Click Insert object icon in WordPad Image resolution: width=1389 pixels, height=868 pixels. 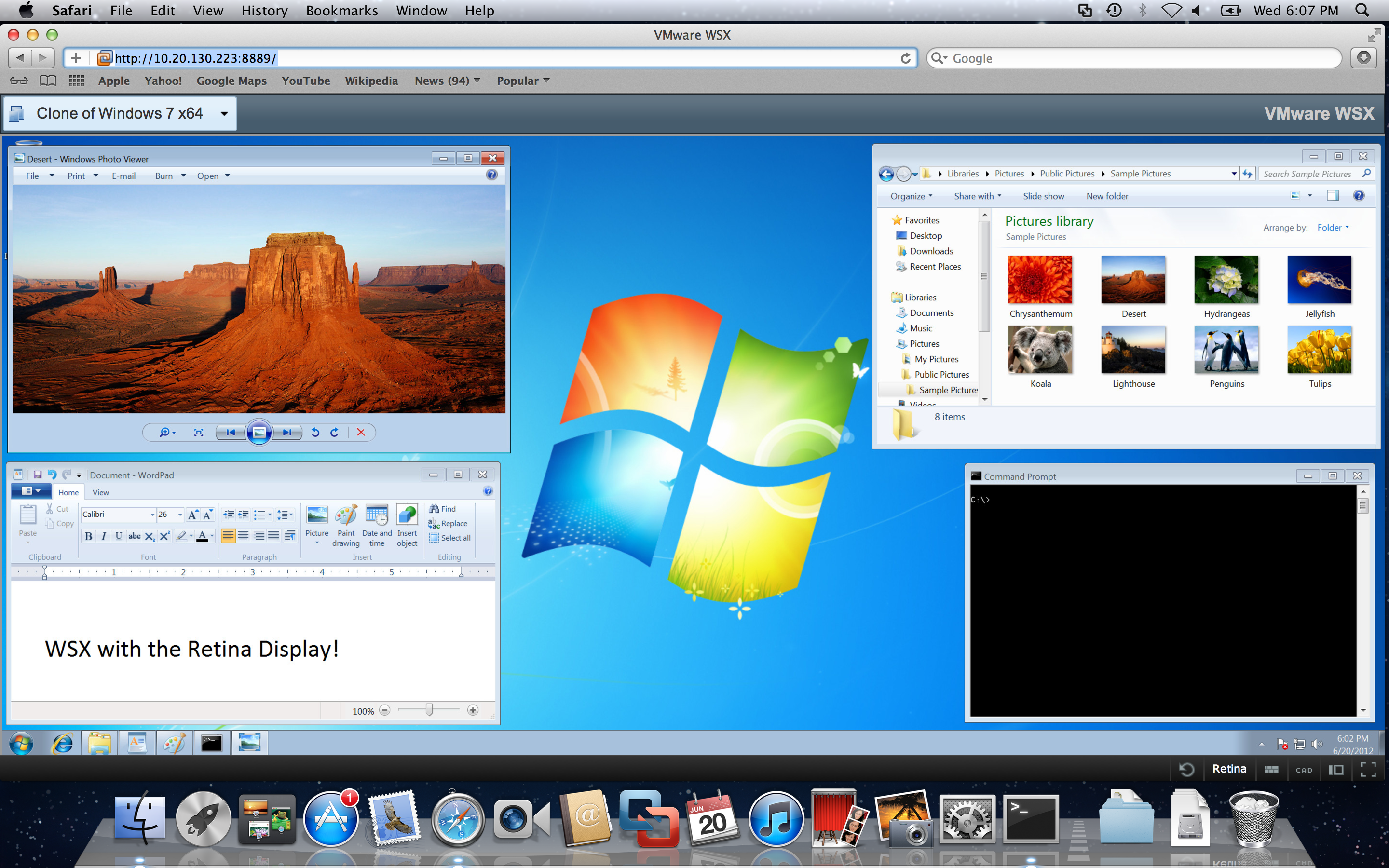click(x=407, y=515)
